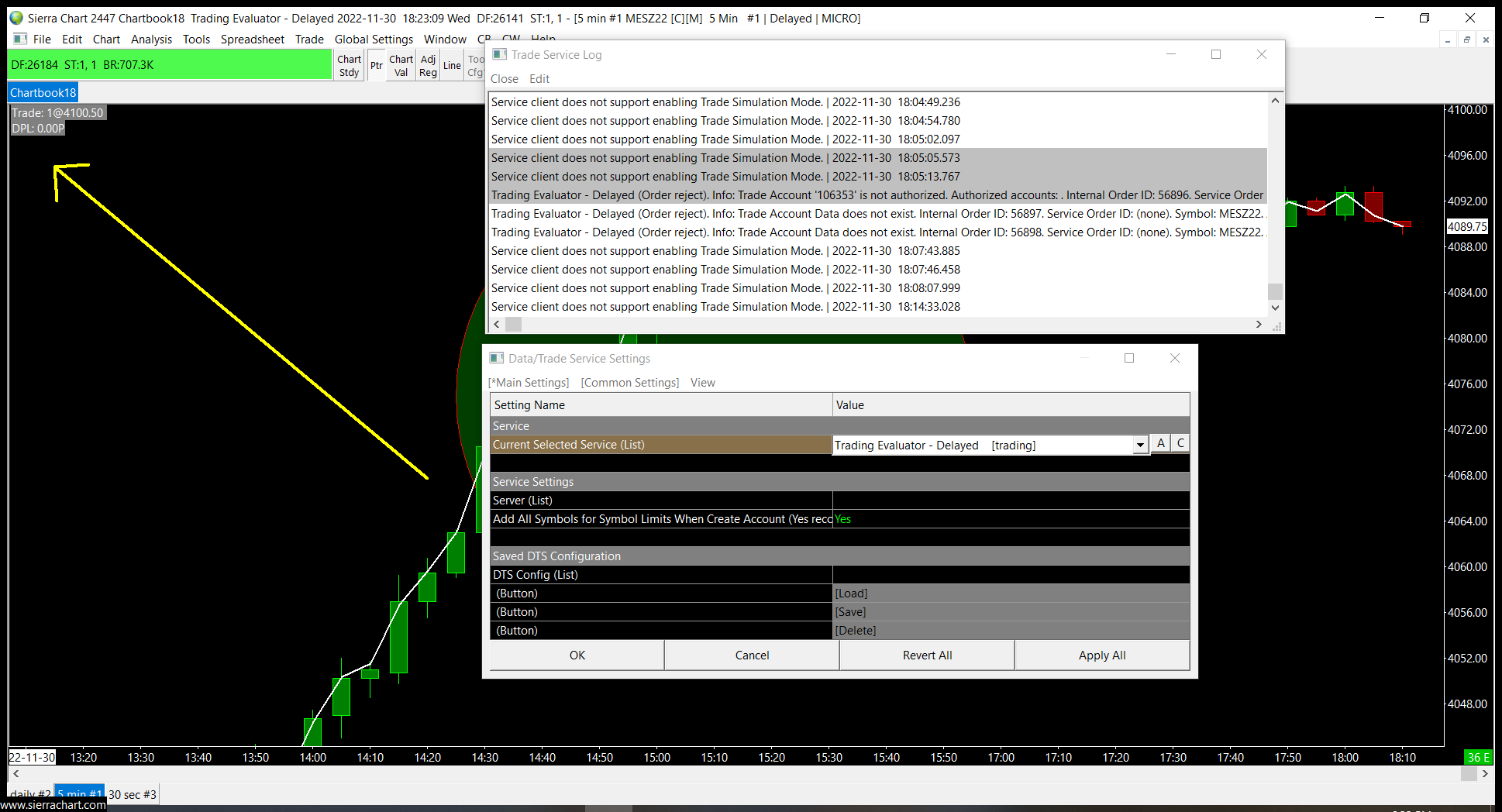Confirm settings with the OK button
The width and height of the screenshot is (1502, 812).
(577, 655)
